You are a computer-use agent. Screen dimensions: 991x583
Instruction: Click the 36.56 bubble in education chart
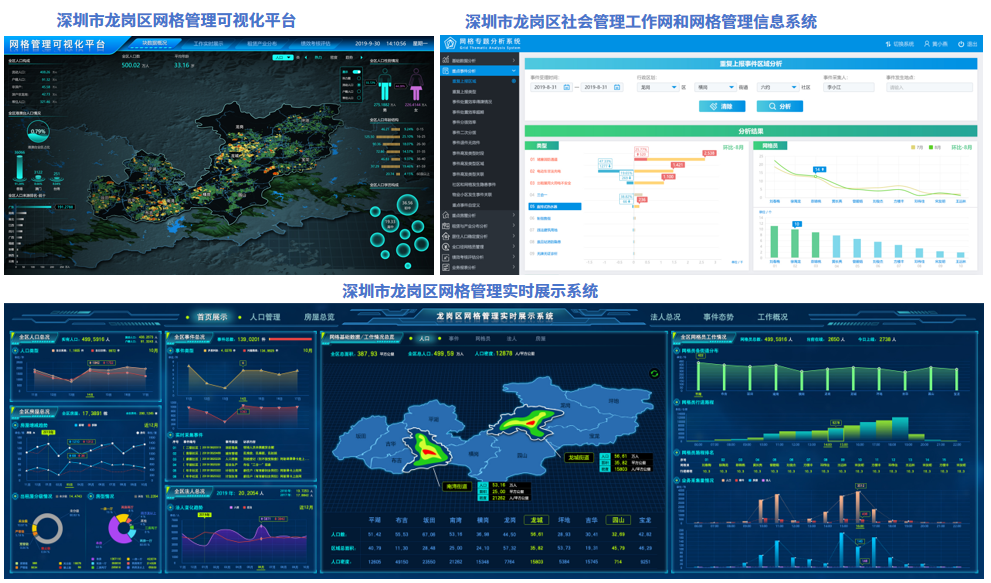(408, 205)
